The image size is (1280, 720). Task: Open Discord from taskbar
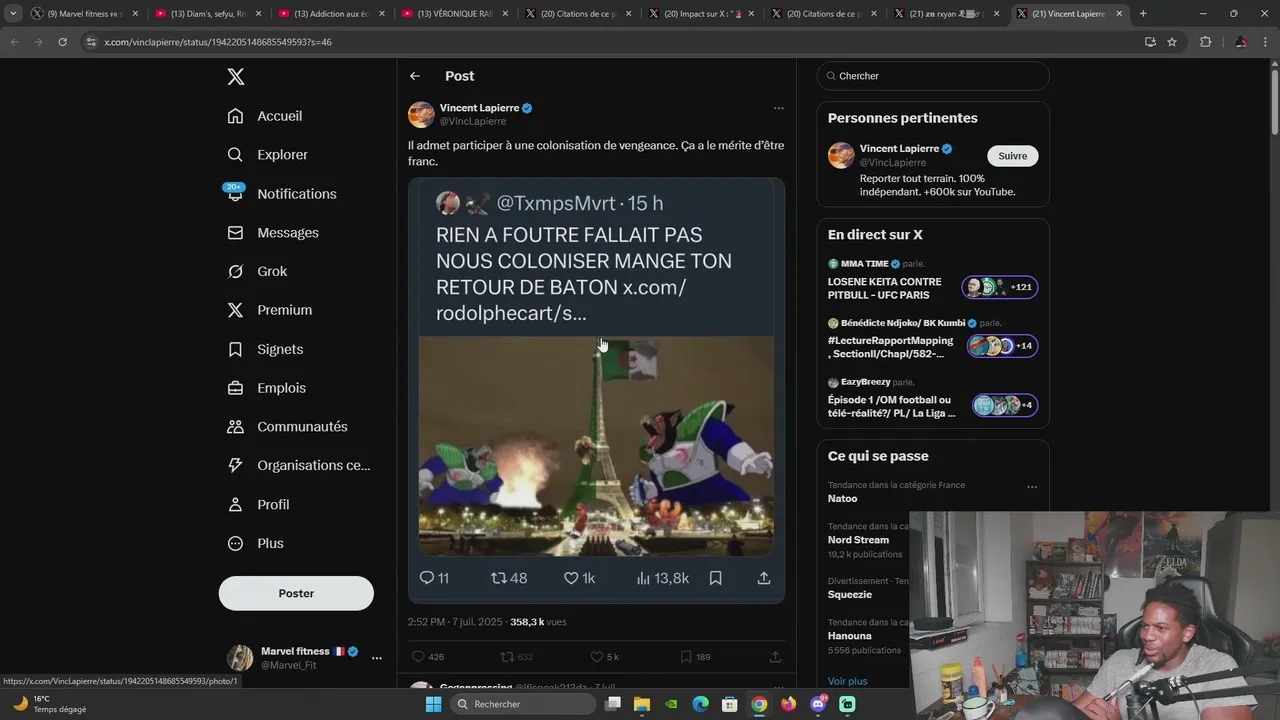[x=819, y=704]
